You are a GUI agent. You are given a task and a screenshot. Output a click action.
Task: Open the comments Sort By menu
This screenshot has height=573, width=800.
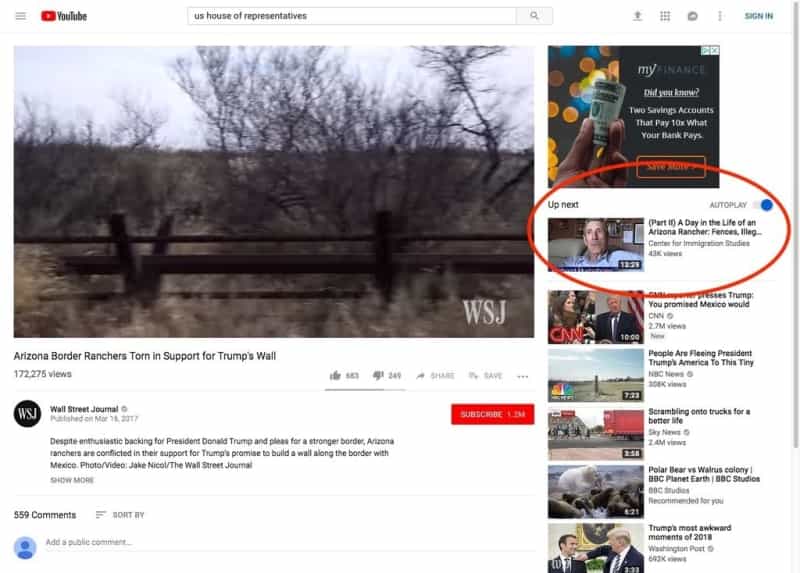(x=120, y=515)
